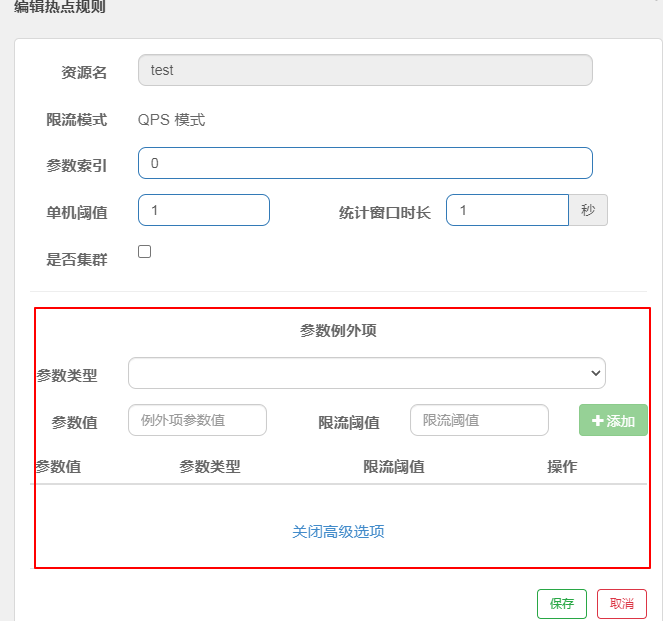Click the 限流阈值 table column header
This screenshot has height=621, width=663.
pos(394,467)
